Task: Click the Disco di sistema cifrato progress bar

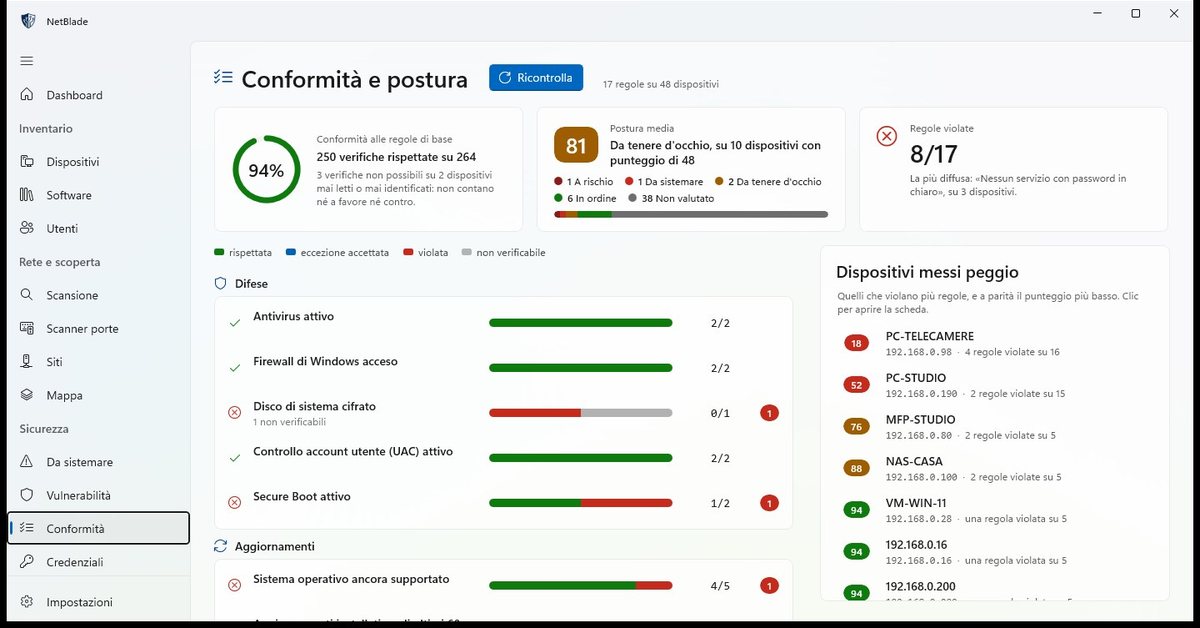Action: click(x=580, y=413)
